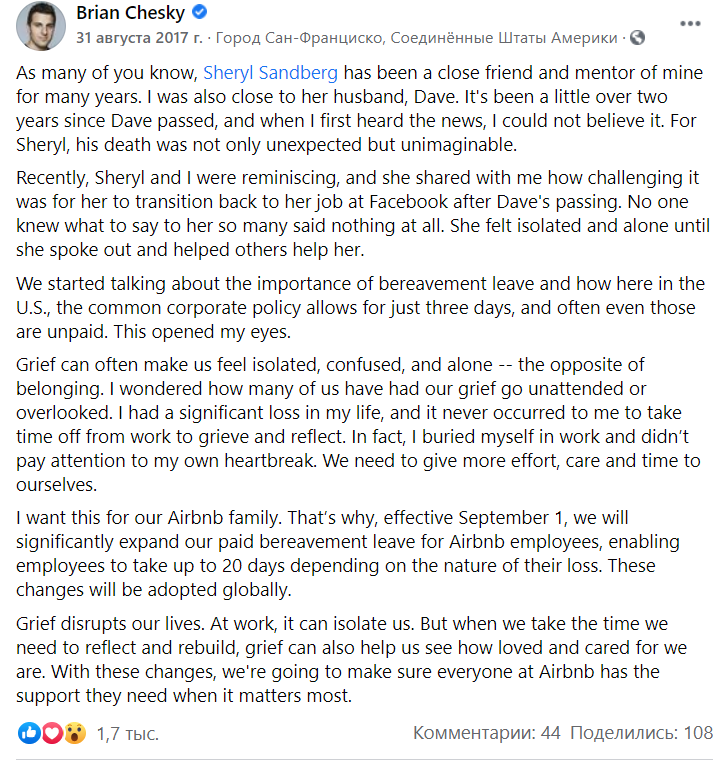
Task: Click the paragraph starting 'Recently, Sheryl and I'
Action: point(363,214)
